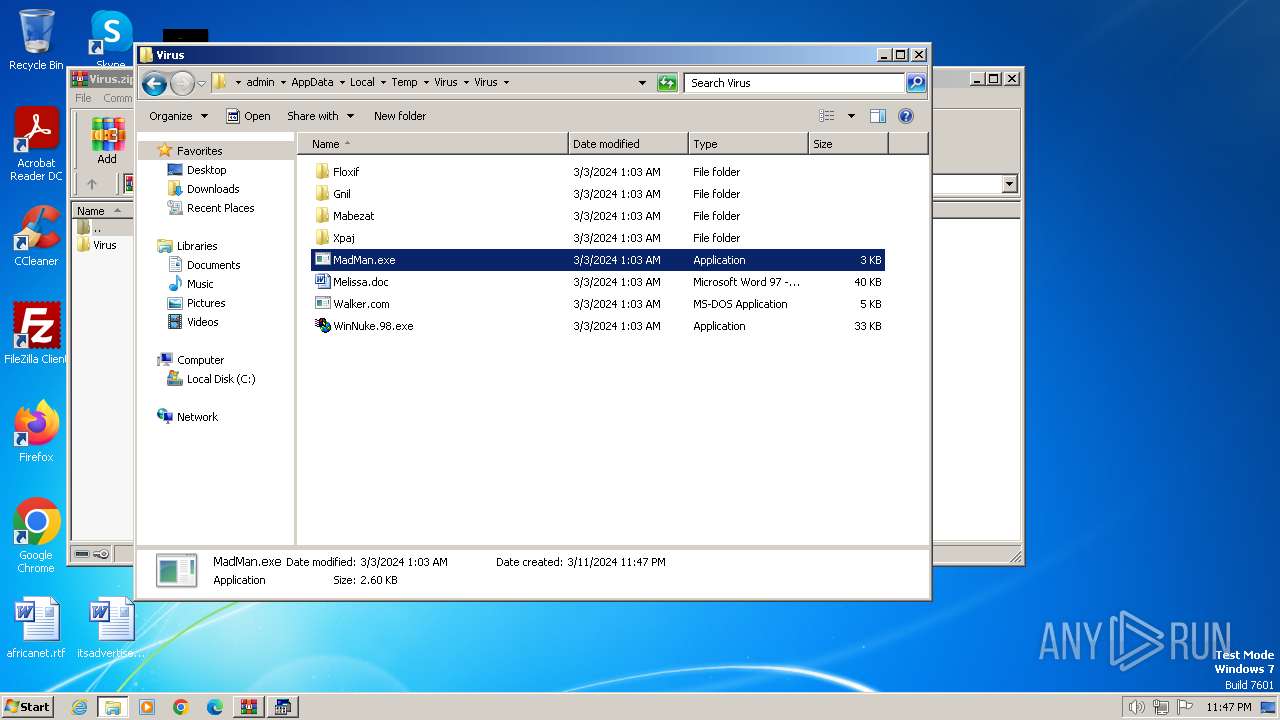Viewport: 1280px width, 720px height.
Task: Select the Gnil folder
Action: (342, 194)
